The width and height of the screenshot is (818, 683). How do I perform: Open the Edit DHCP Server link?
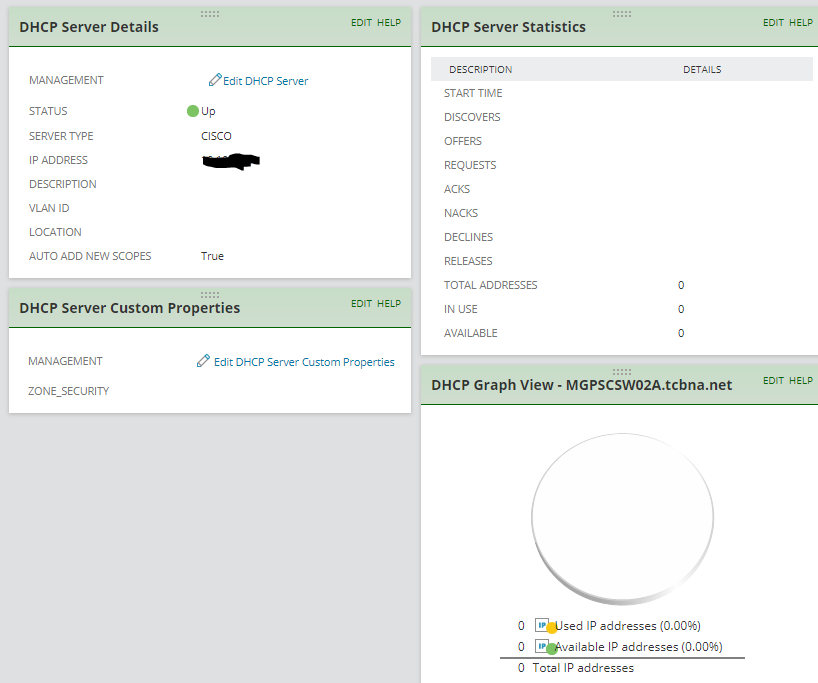point(266,81)
